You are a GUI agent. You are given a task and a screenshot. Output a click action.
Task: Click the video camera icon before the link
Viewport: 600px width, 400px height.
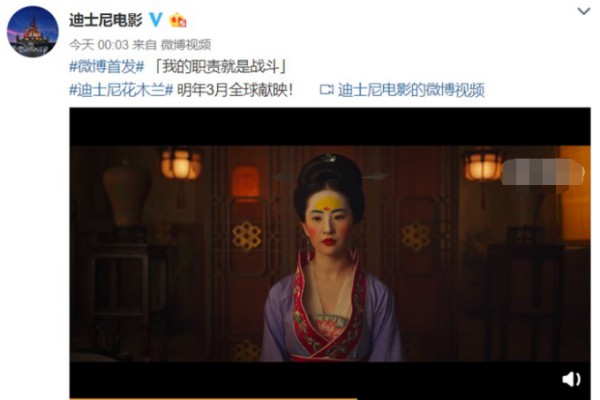[326, 90]
